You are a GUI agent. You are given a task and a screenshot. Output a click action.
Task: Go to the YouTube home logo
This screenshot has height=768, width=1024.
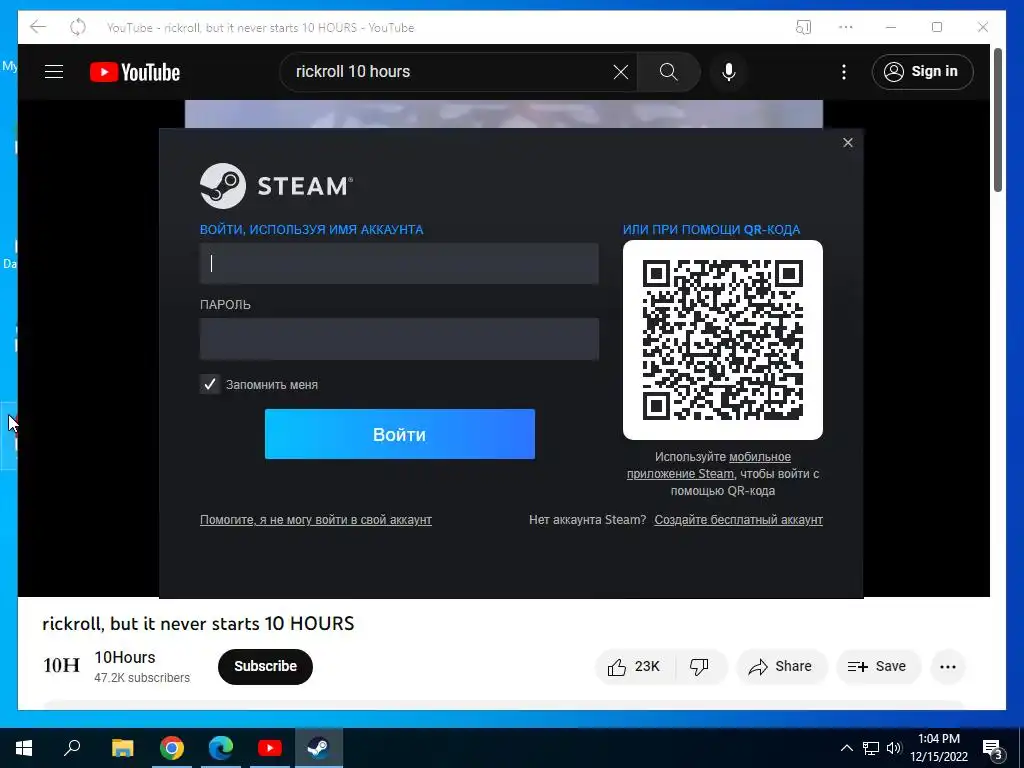coord(135,72)
